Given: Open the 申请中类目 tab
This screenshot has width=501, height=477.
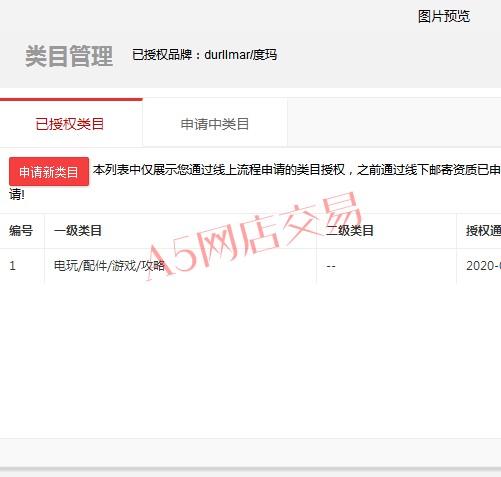Looking at the screenshot, I should pos(215,124).
